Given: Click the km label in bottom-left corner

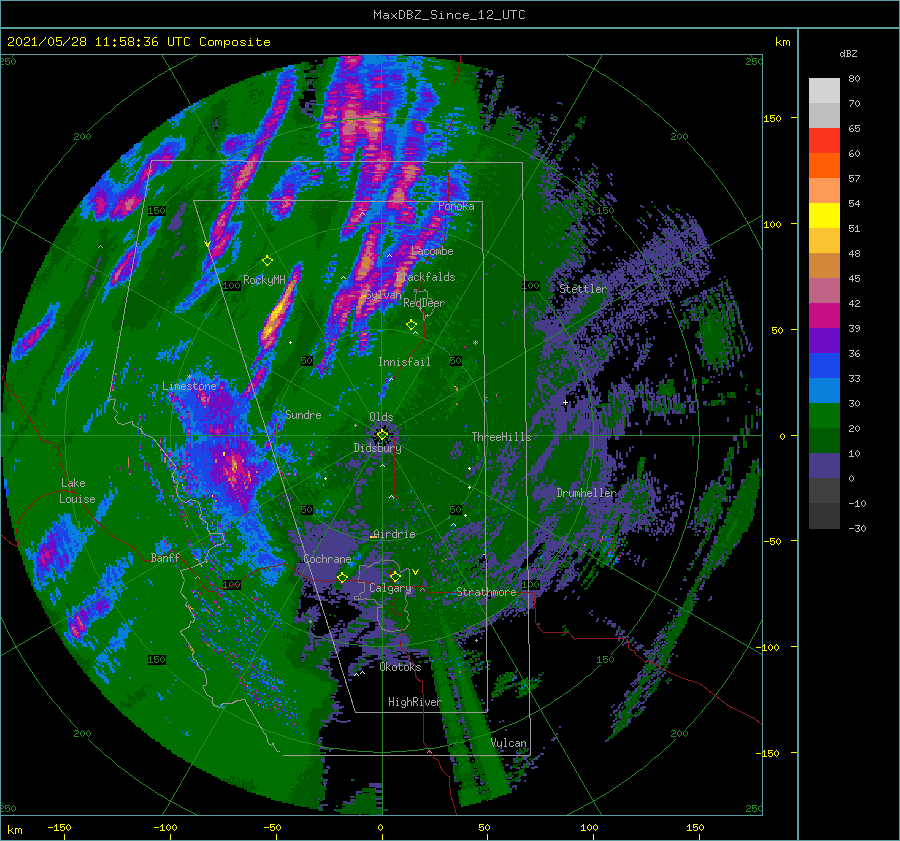Looking at the screenshot, I should click(15, 830).
